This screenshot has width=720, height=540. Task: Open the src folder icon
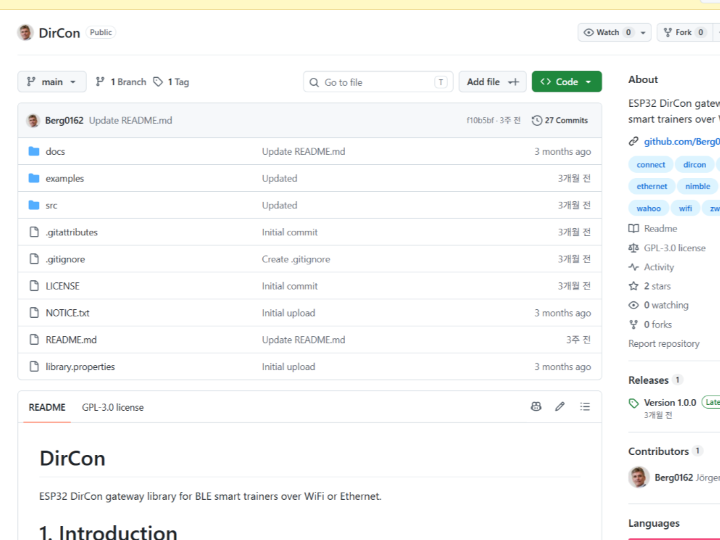pyautogui.click(x=34, y=205)
